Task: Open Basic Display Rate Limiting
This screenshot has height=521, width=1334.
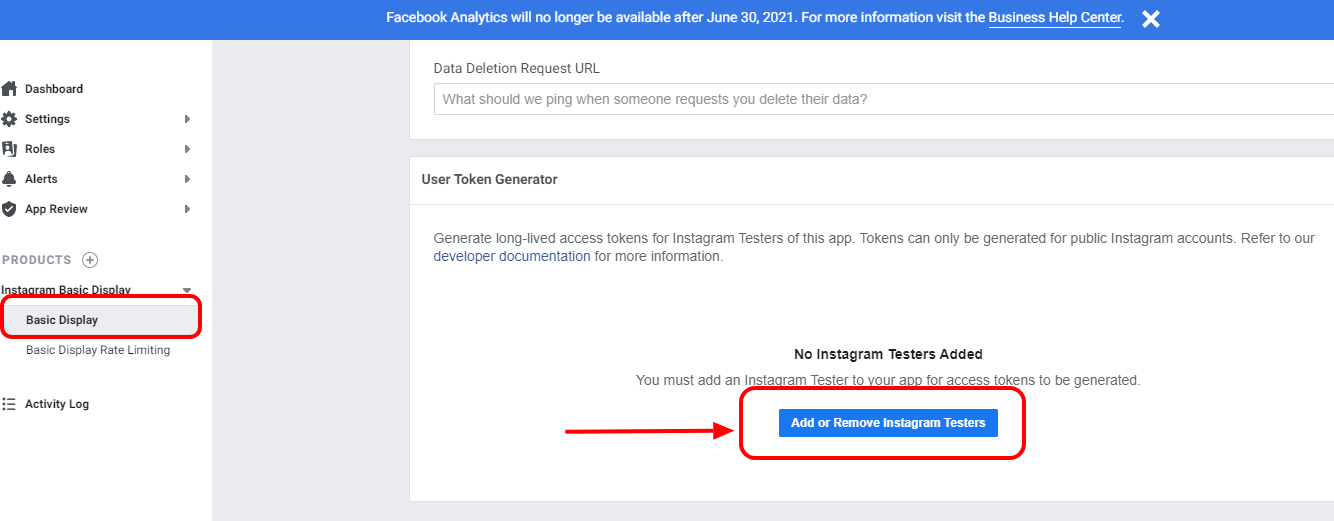Action: [x=98, y=350]
